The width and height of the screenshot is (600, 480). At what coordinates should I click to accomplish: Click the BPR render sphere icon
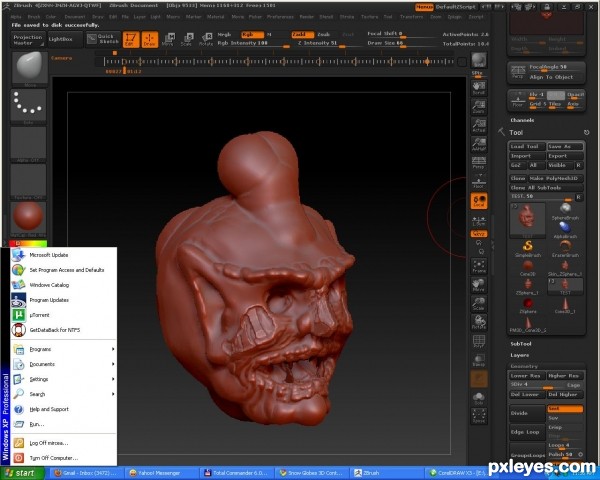[479, 60]
